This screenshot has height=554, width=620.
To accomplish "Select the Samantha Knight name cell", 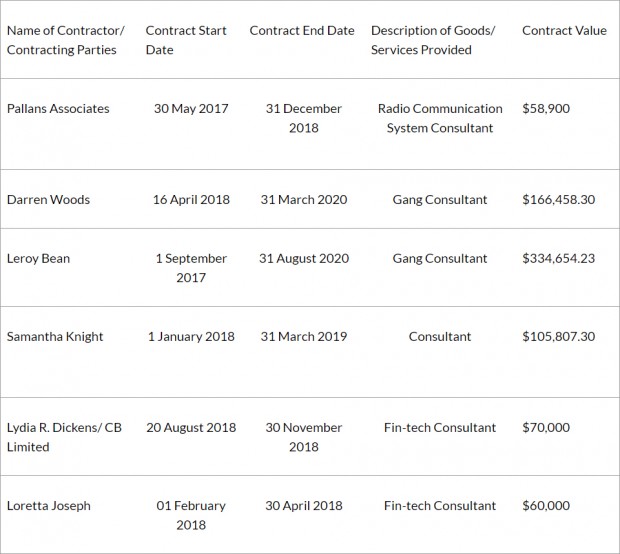I will (x=55, y=336).
